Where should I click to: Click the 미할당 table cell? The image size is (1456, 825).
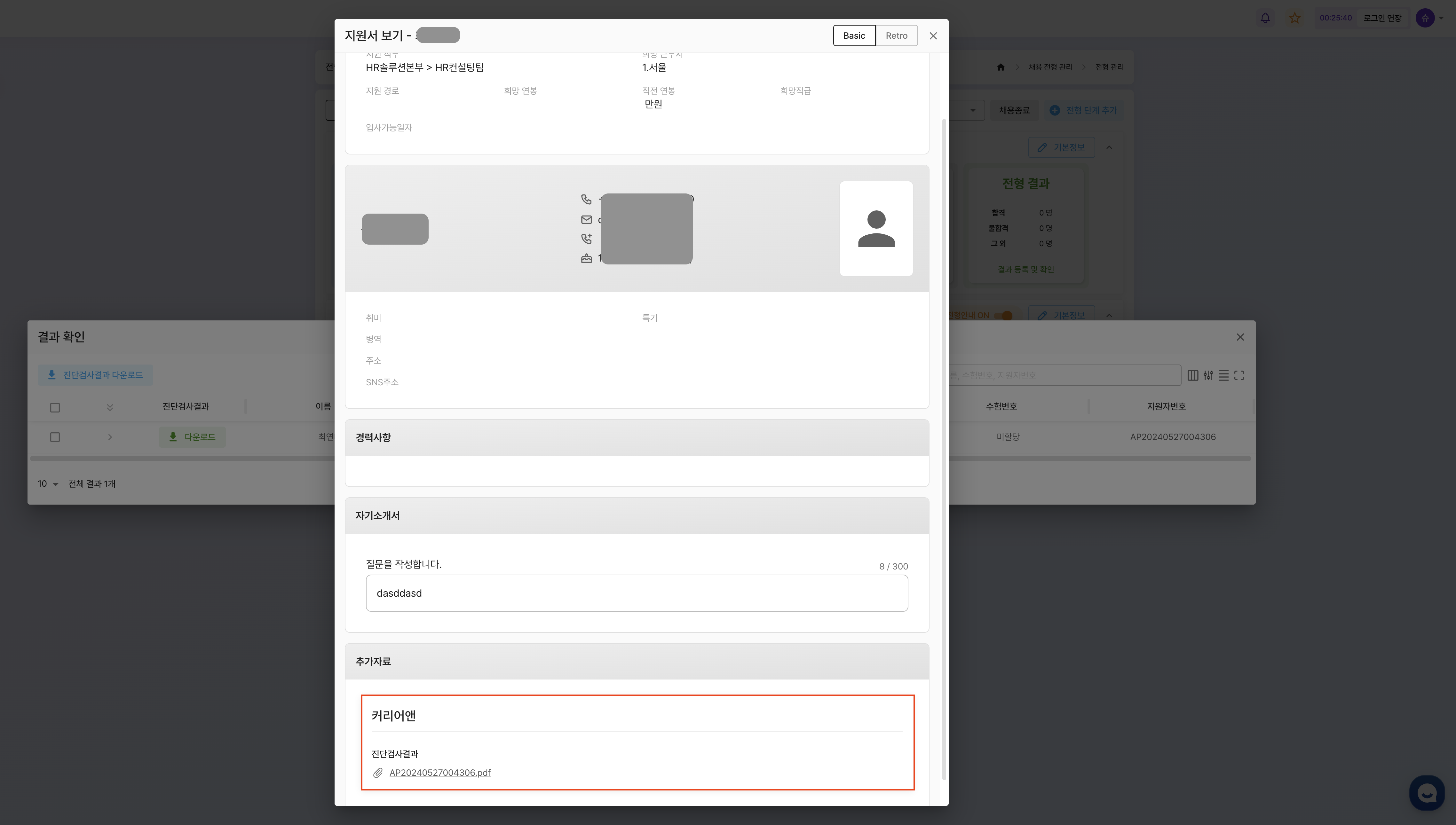(x=1008, y=437)
